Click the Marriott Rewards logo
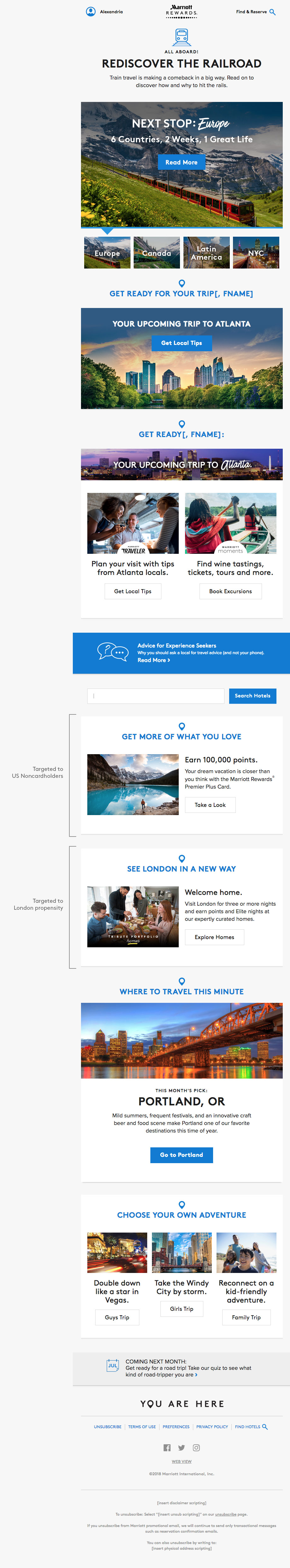The width and height of the screenshot is (290, 1568). [x=181, y=10]
